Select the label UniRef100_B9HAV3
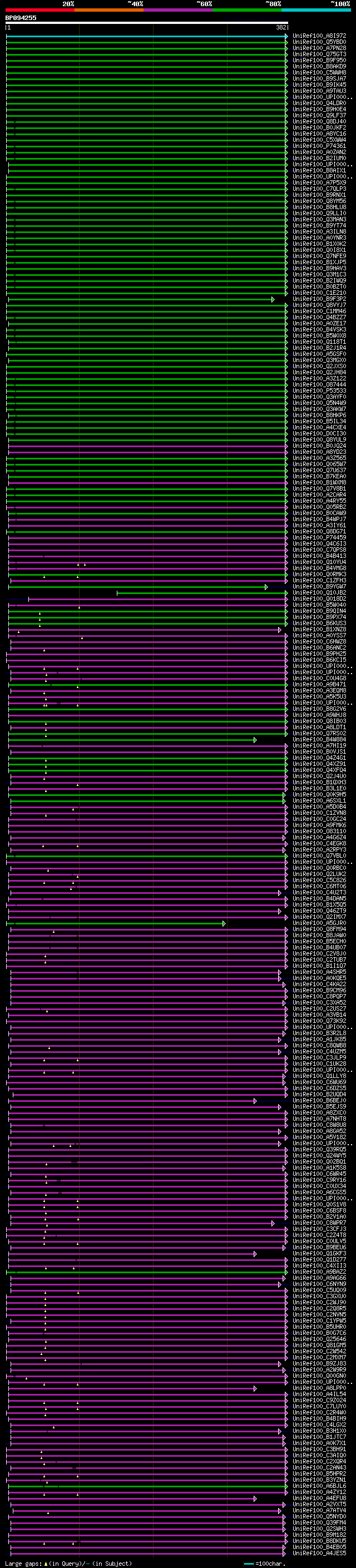The width and height of the screenshot is (356, 1568). coord(319,269)
